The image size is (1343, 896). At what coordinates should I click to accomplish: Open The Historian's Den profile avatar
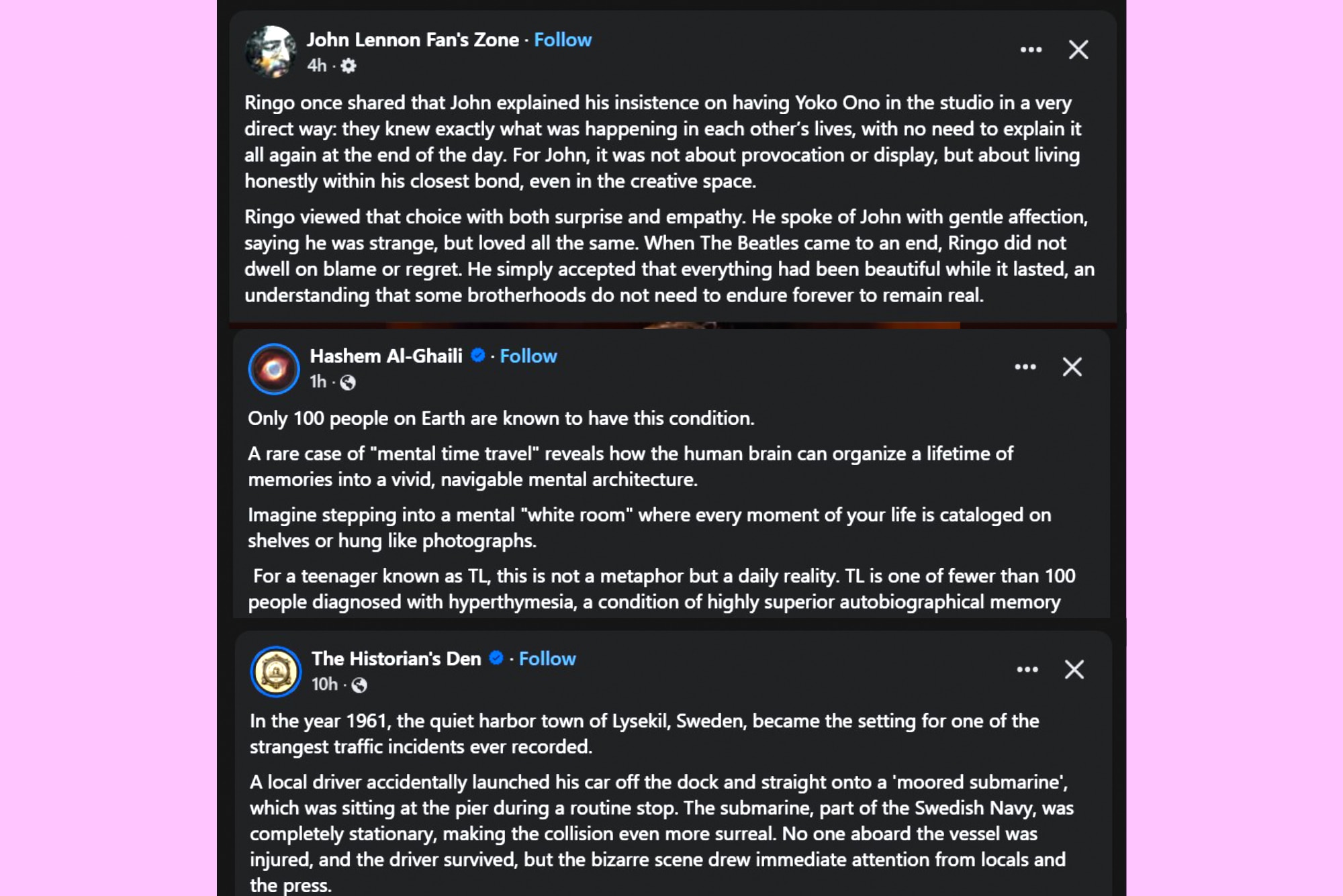point(276,671)
